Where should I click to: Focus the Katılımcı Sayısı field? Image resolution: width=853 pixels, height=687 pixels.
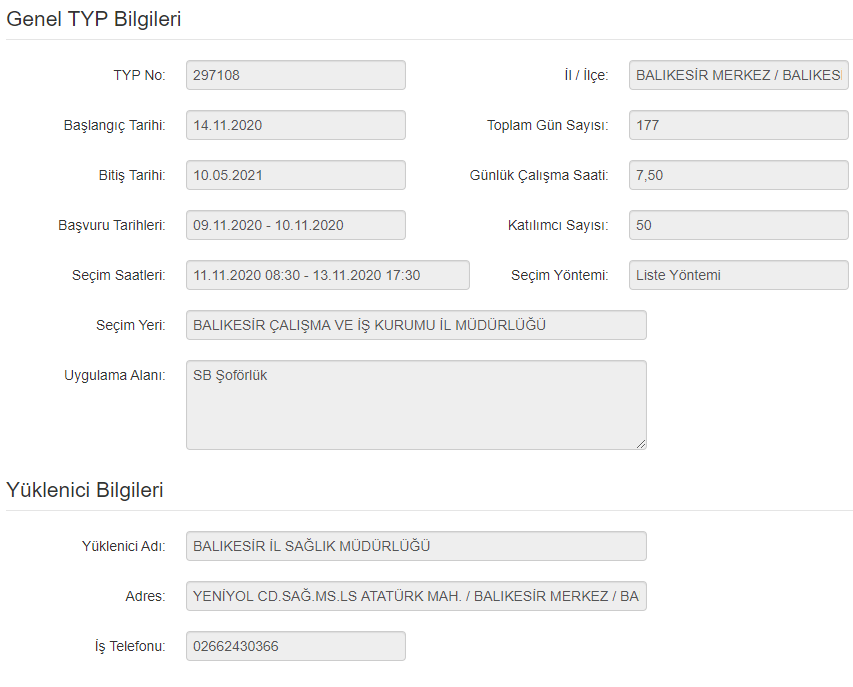(738, 225)
